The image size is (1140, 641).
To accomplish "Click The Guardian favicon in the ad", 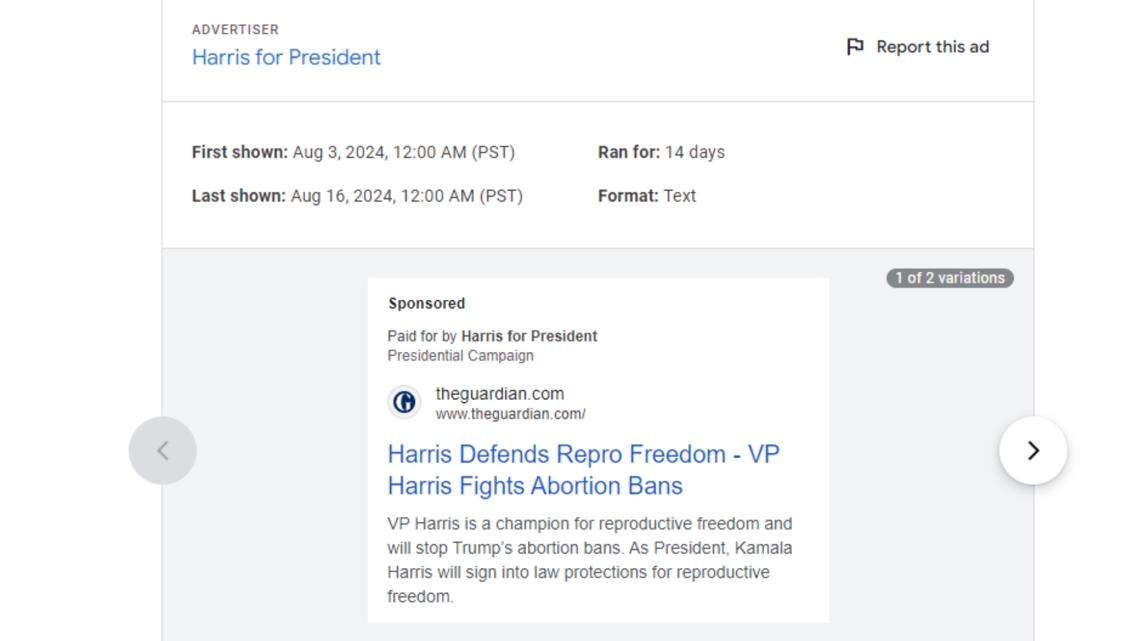I will click(404, 402).
